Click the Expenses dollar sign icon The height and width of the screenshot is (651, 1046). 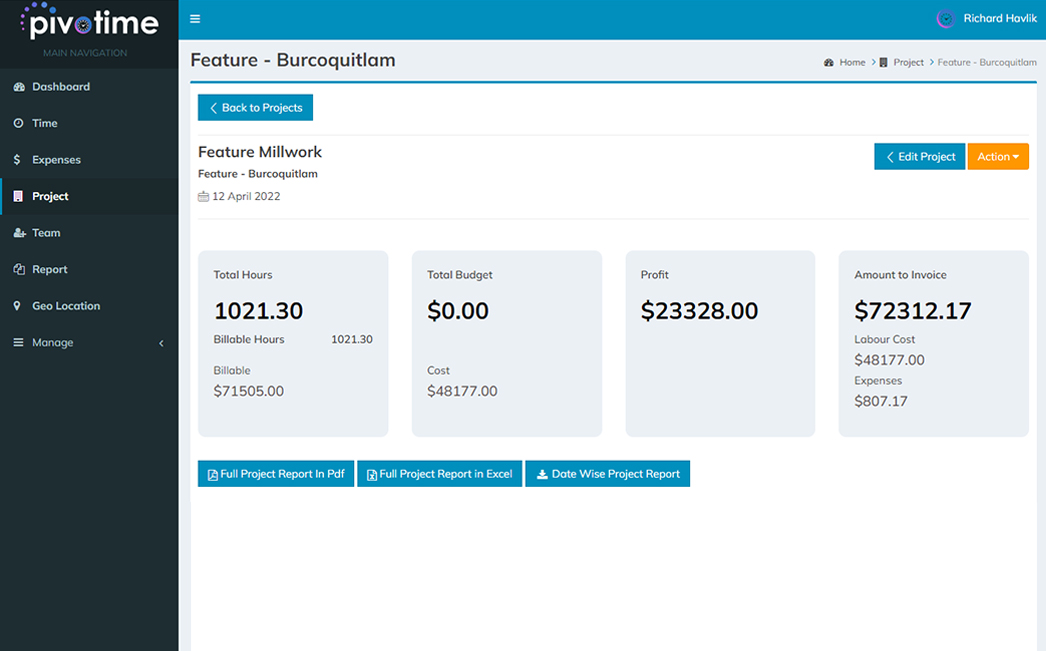pos(18,160)
